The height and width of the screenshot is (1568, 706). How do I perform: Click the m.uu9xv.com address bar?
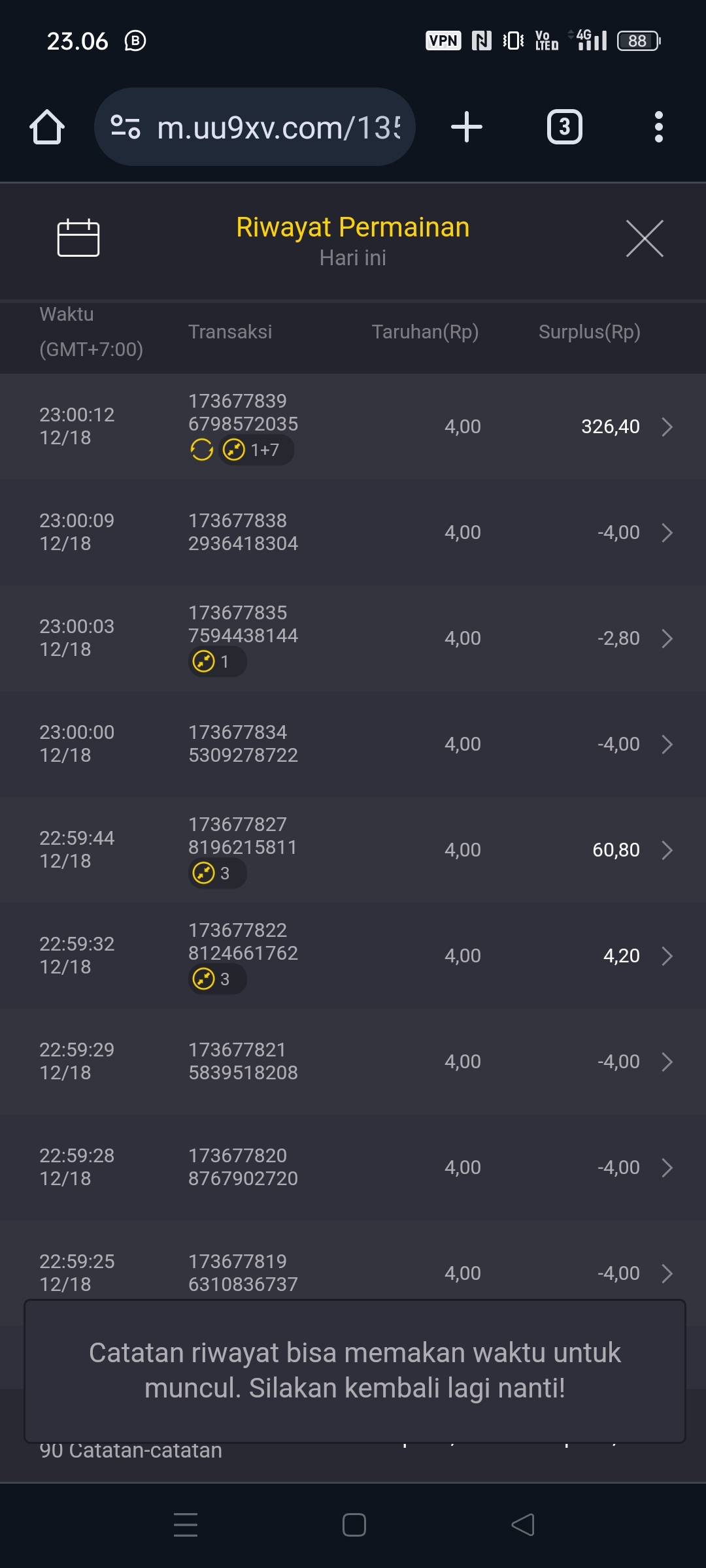[278, 127]
